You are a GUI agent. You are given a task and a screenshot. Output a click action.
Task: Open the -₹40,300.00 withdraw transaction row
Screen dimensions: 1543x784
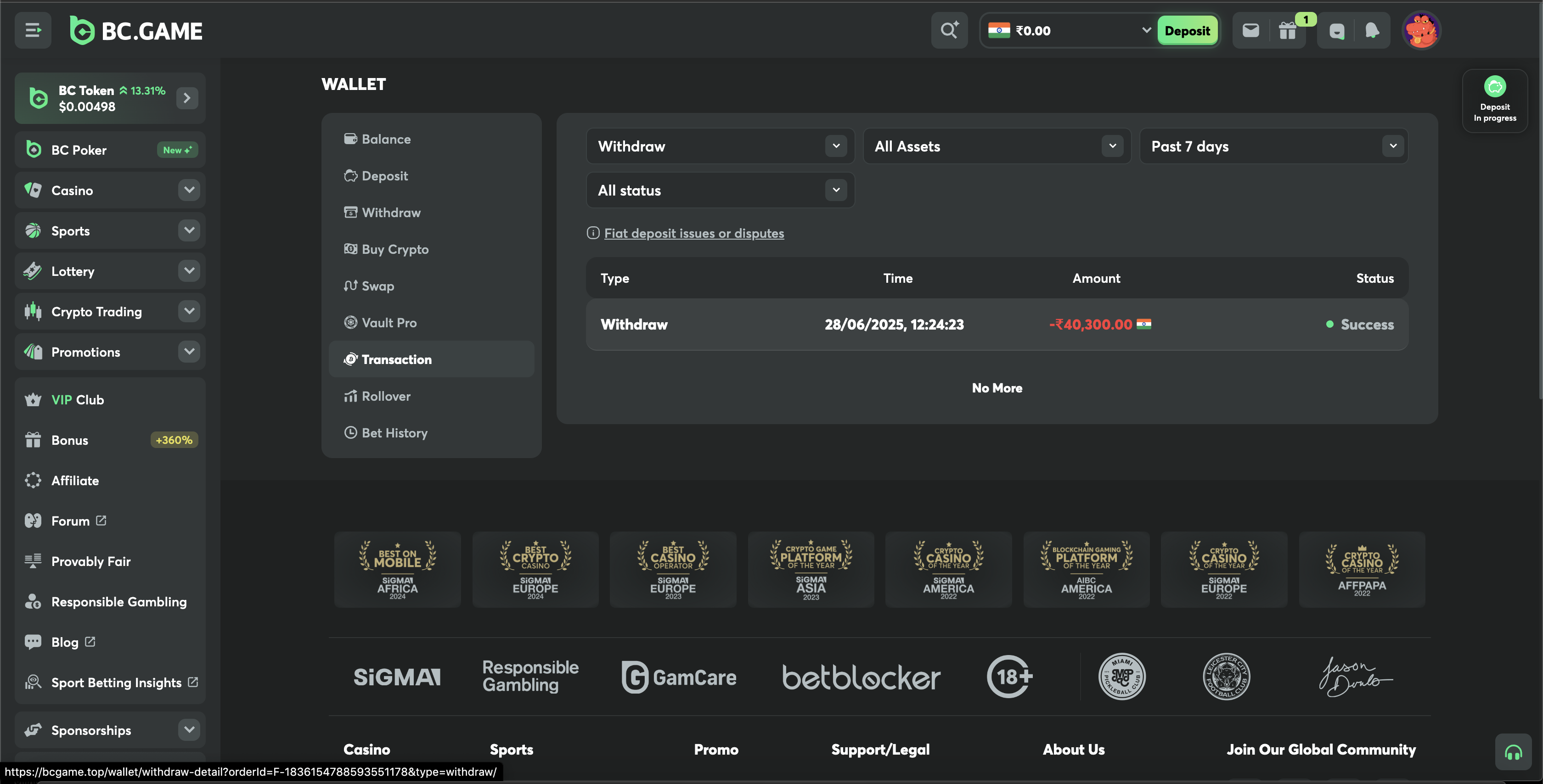[x=997, y=325]
